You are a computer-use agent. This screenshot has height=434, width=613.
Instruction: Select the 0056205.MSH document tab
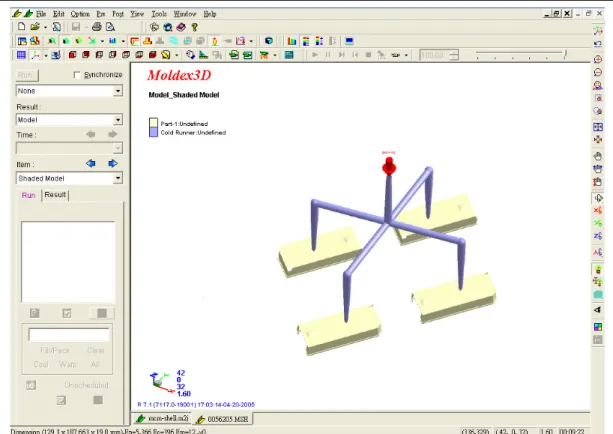coord(223,419)
